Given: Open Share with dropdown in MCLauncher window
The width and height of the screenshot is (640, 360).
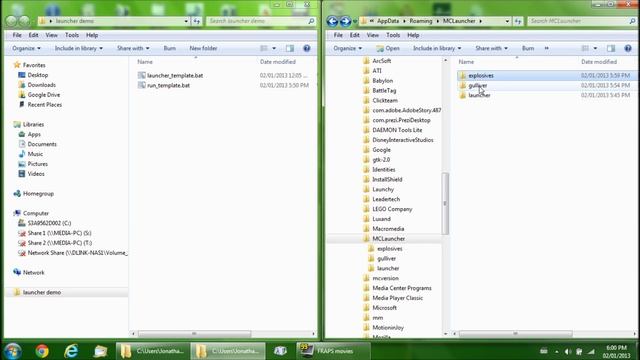Looking at the screenshot, I should point(491,48).
